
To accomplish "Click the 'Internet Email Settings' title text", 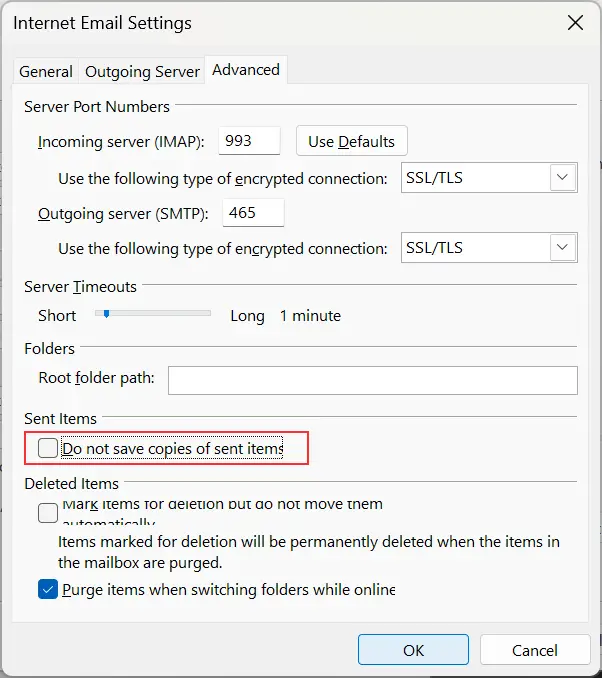I will click(103, 23).
